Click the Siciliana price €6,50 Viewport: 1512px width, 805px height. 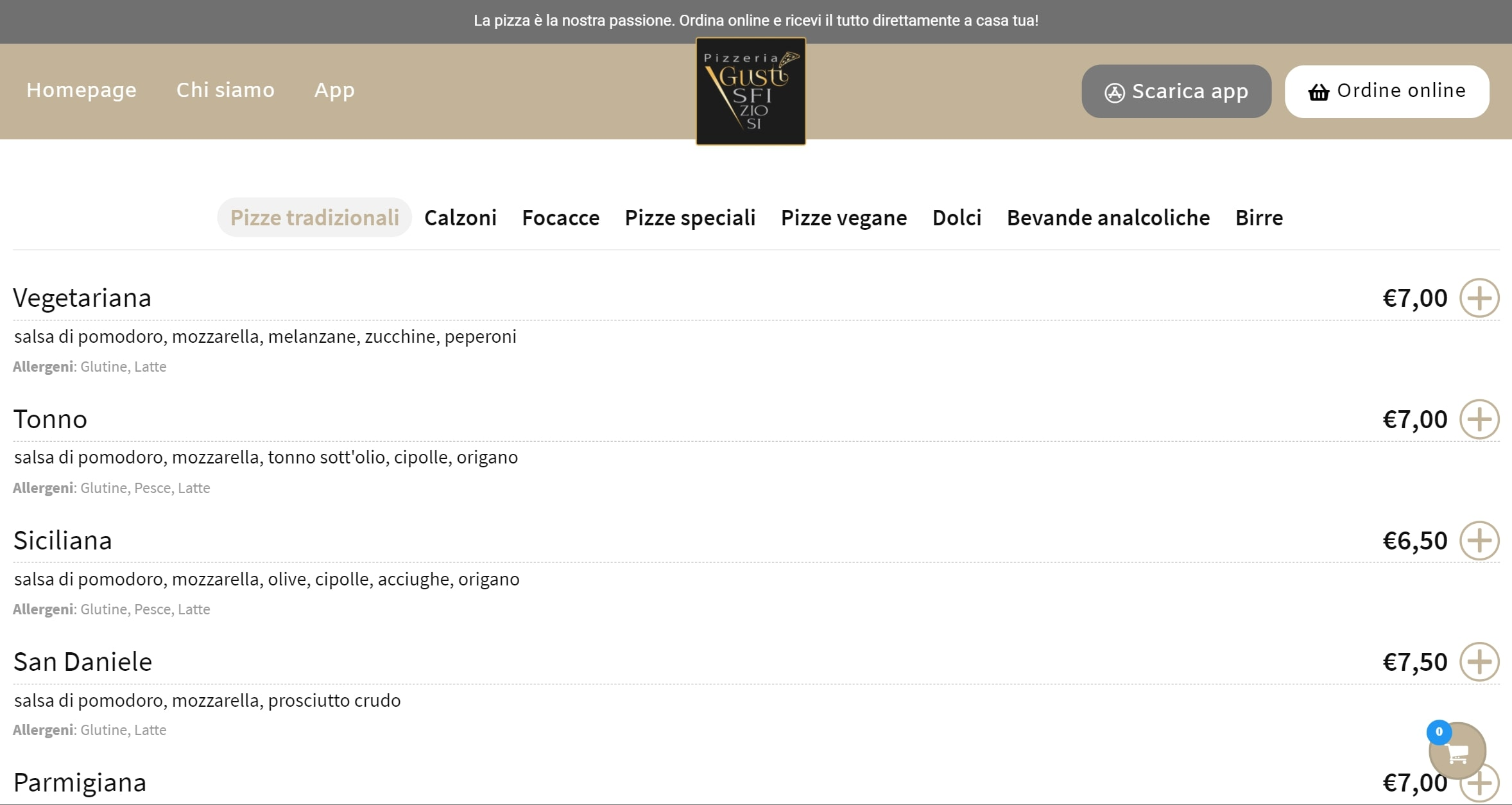pyautogui.click(x=1415, y=541)
